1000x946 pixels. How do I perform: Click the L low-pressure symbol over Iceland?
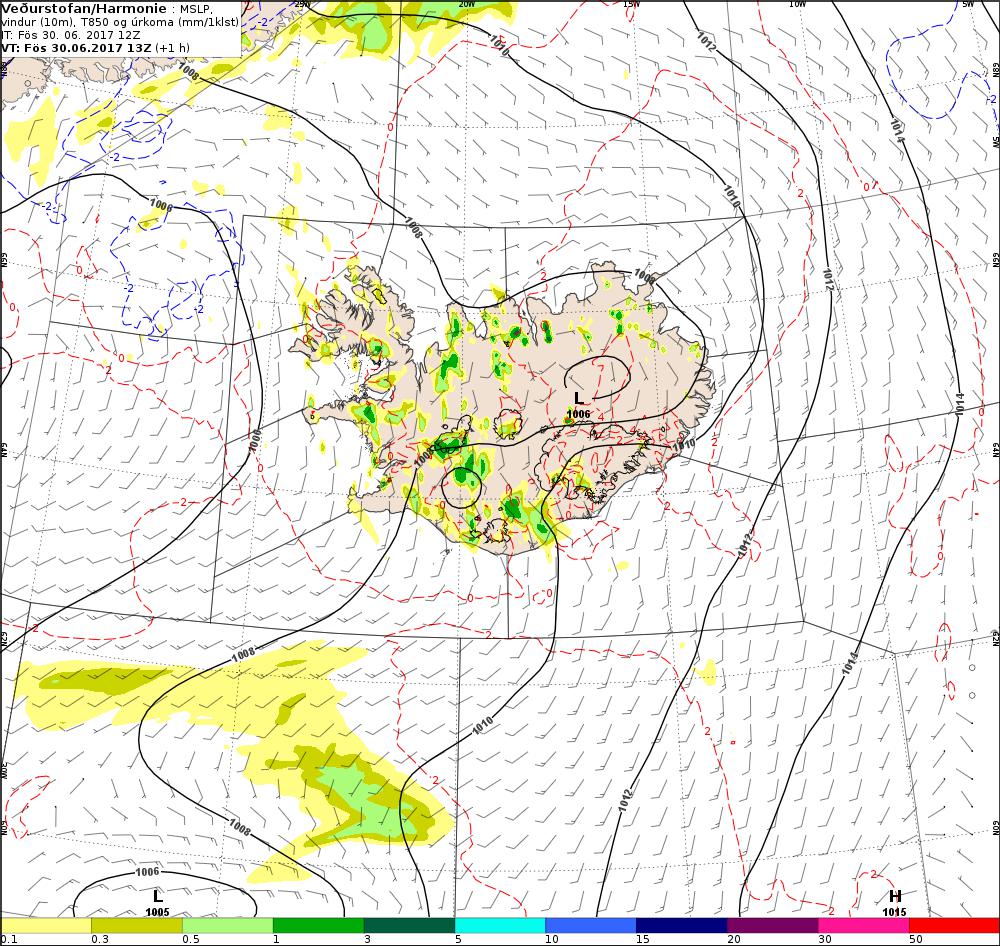point(579,398)
